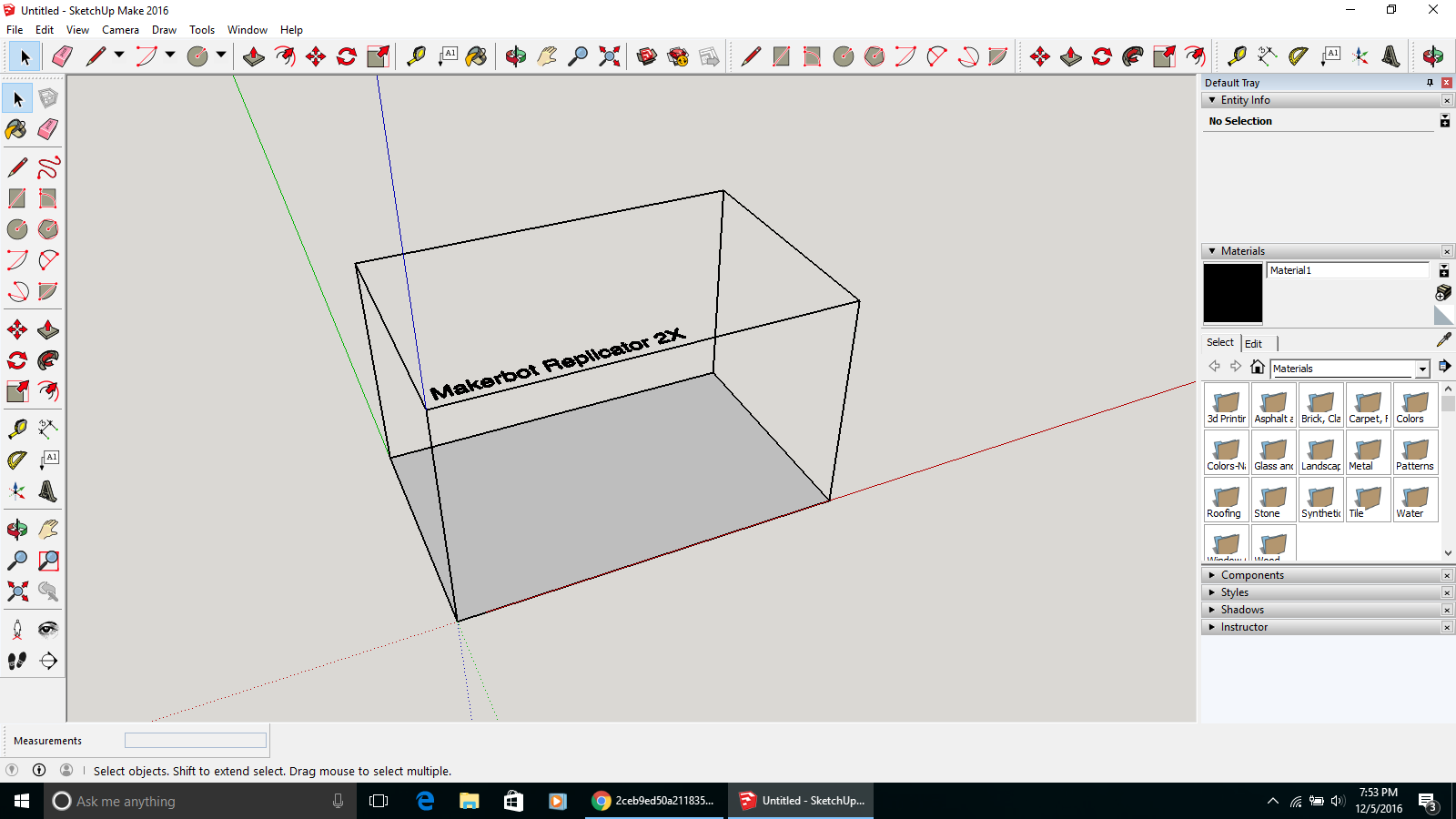This screenshot has height=819, width=1456.
Task: Expand the Instructor panel
Action: click(1212, 627)
